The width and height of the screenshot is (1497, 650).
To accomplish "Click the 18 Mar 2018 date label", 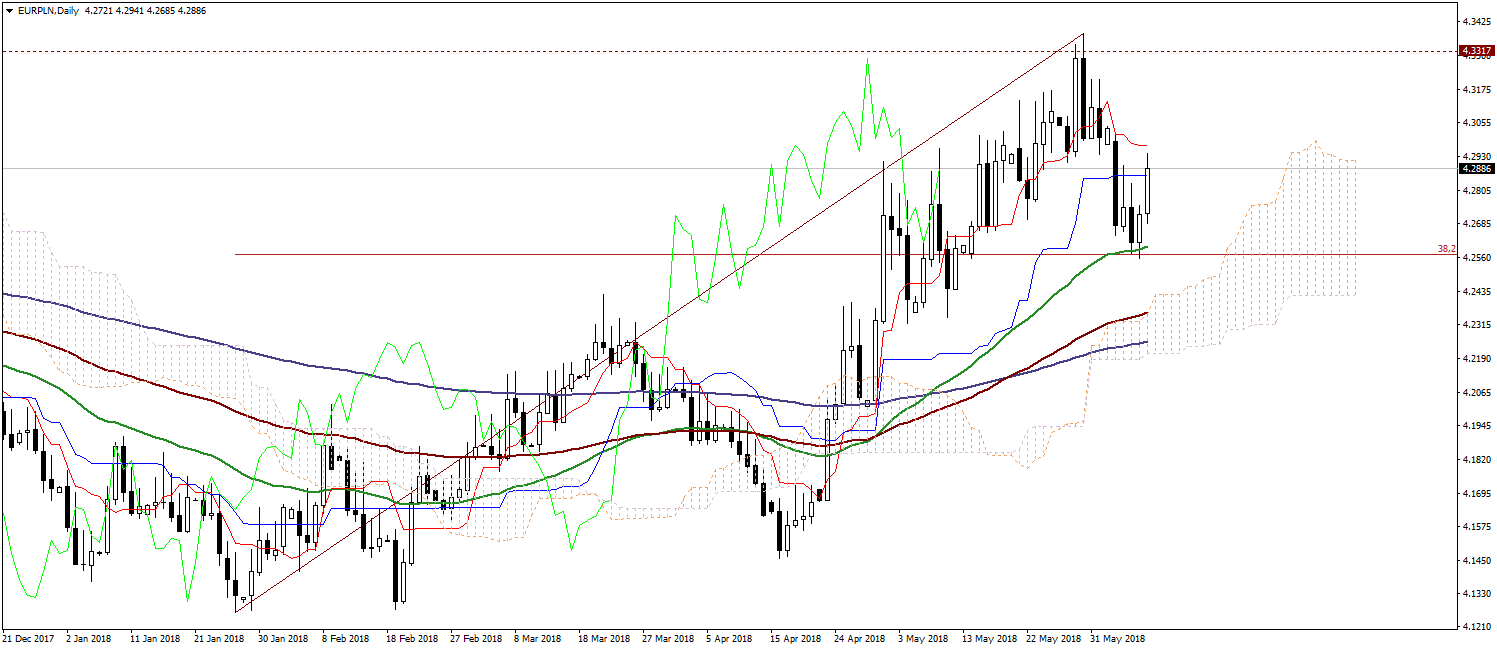I will (604, 638).
